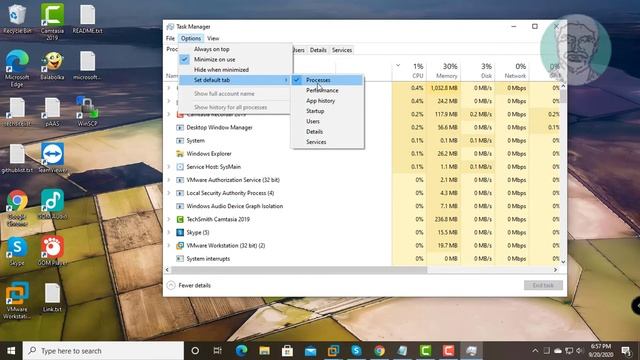Switch to the Services tab
The image size is (640, 360).
pos(342,50)
